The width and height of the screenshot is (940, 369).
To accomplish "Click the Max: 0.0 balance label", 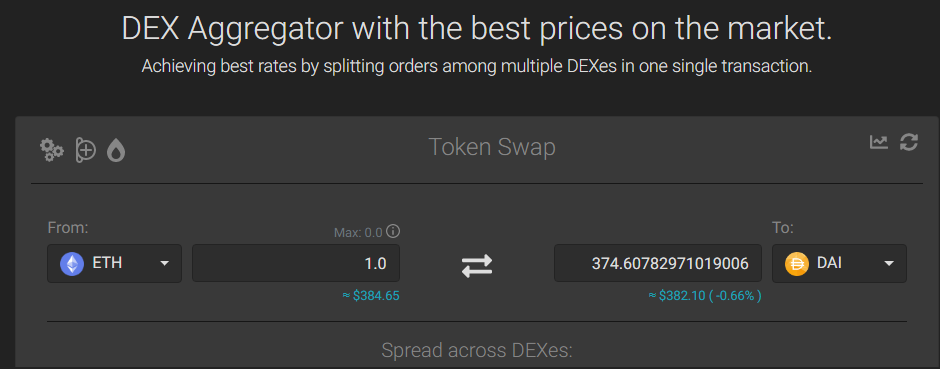I will 358,232.
